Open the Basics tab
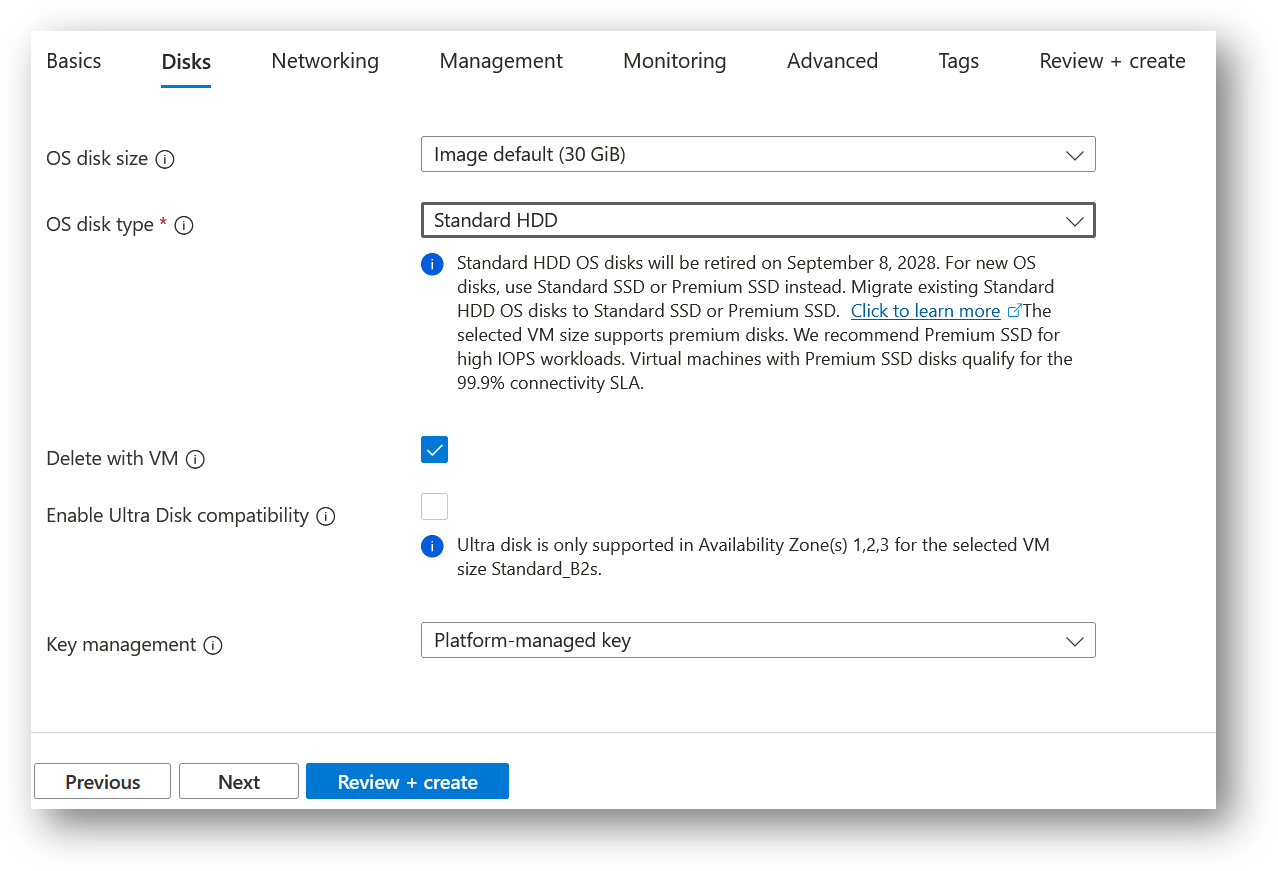 coord(74,61)
